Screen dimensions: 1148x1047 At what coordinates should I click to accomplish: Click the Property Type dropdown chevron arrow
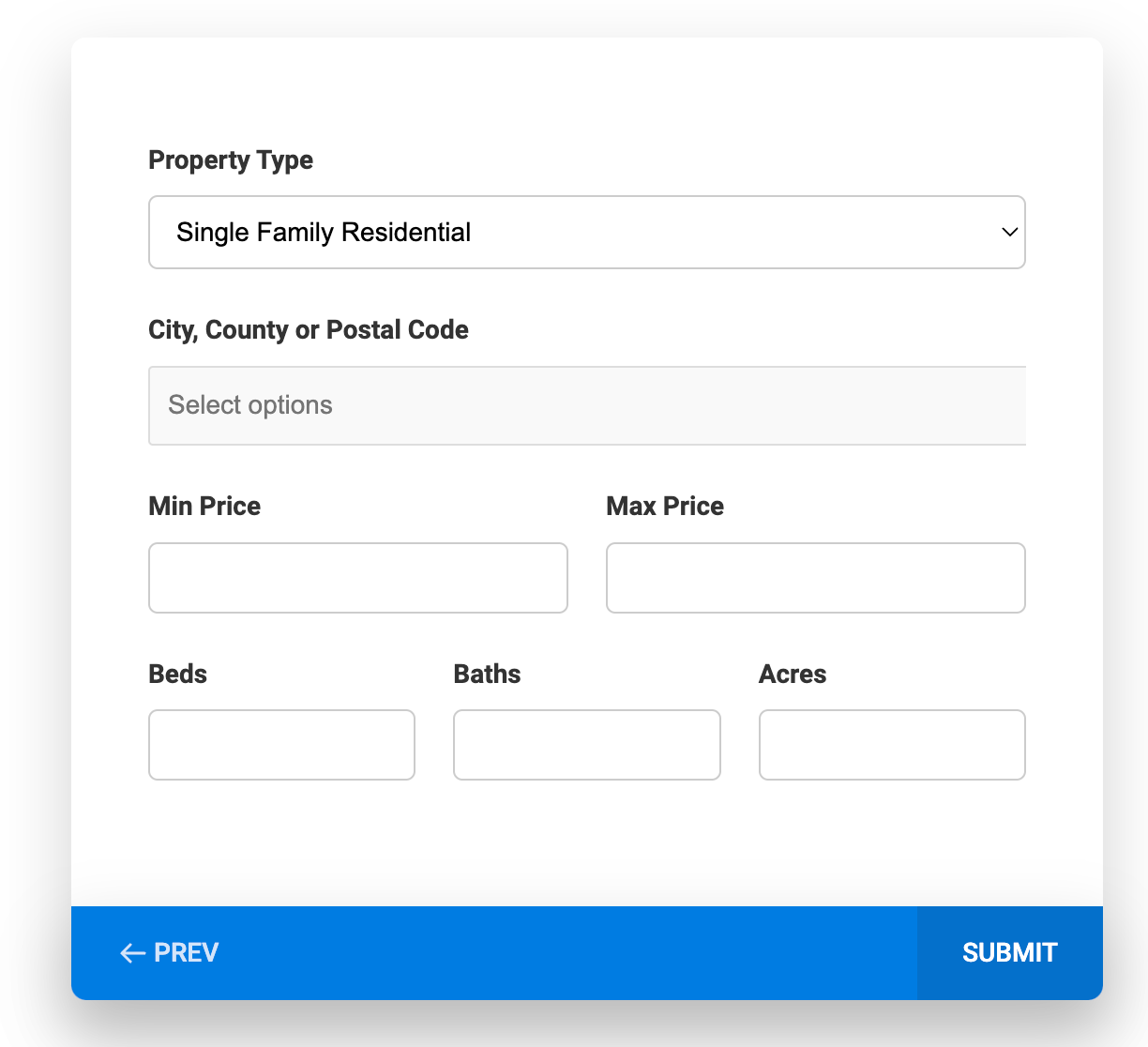point(1009,232)
